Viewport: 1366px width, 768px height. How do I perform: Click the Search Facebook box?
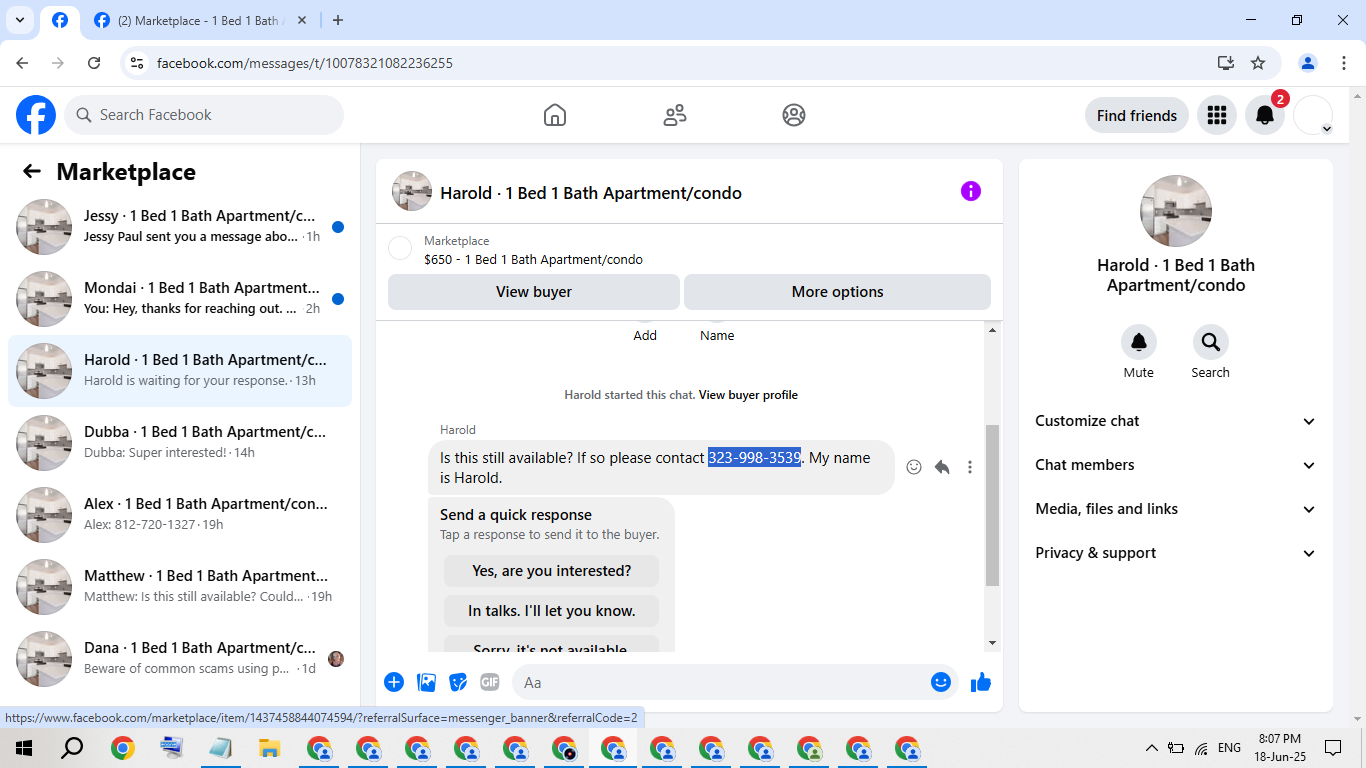click(x=204, y=115)
